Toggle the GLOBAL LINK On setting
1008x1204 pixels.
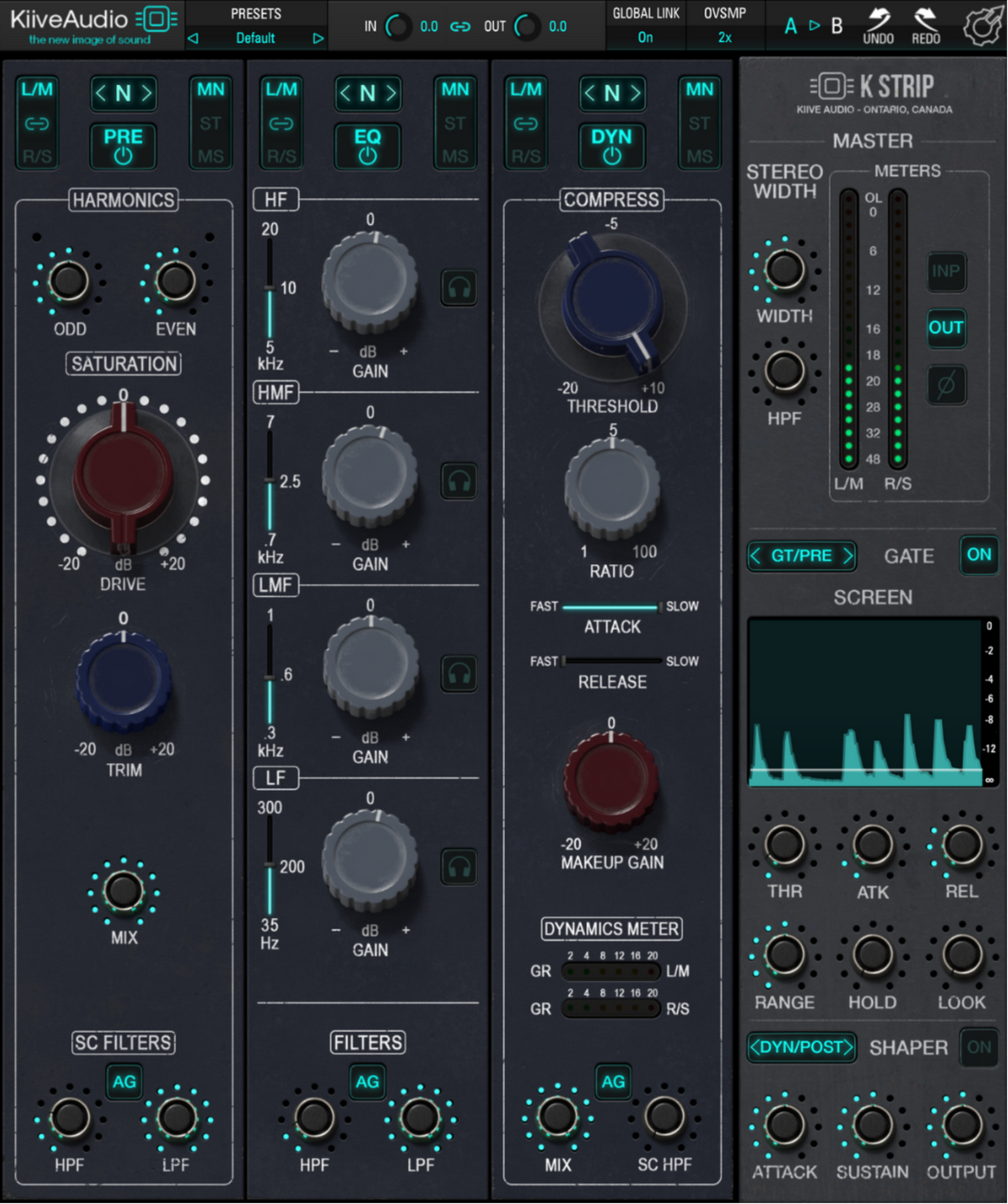pyautogui.click(x=645, y=38)
